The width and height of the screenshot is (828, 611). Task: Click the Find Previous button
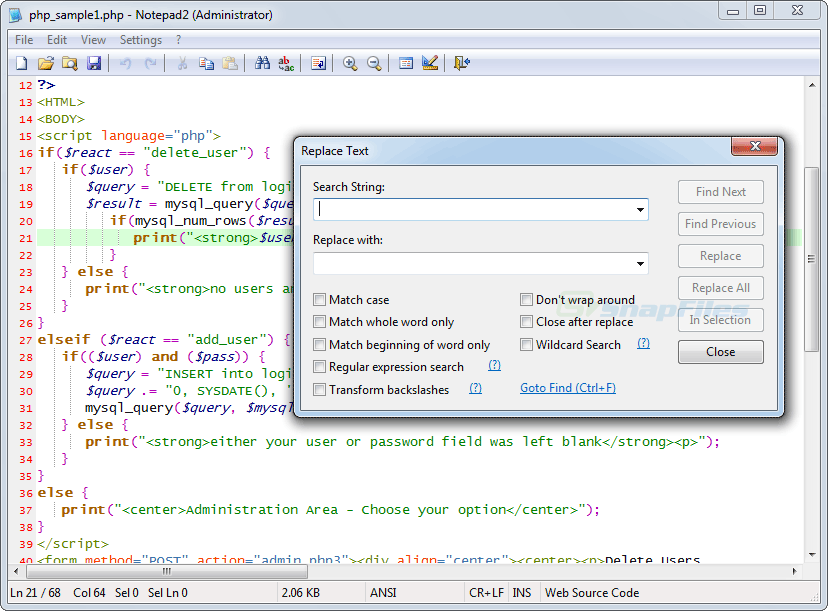(720, 224)
